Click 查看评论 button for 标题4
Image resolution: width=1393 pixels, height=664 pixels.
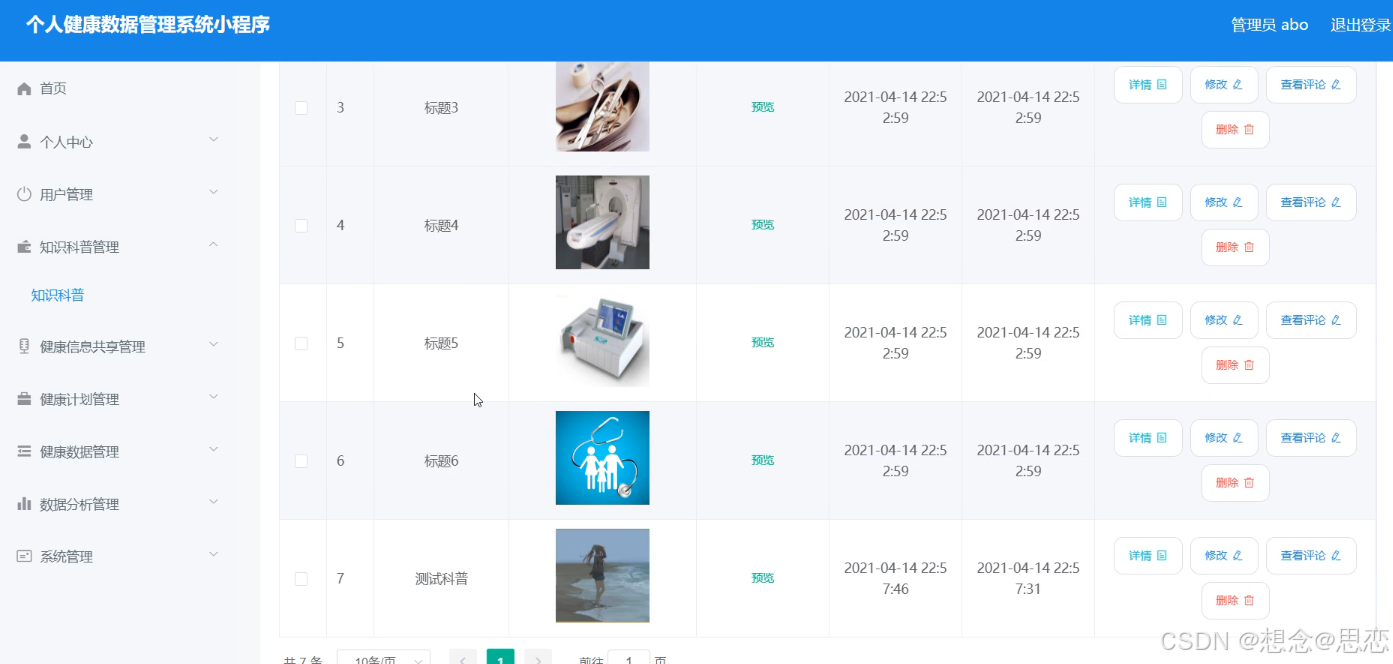pyautogui.click(x=1311, y=203)
